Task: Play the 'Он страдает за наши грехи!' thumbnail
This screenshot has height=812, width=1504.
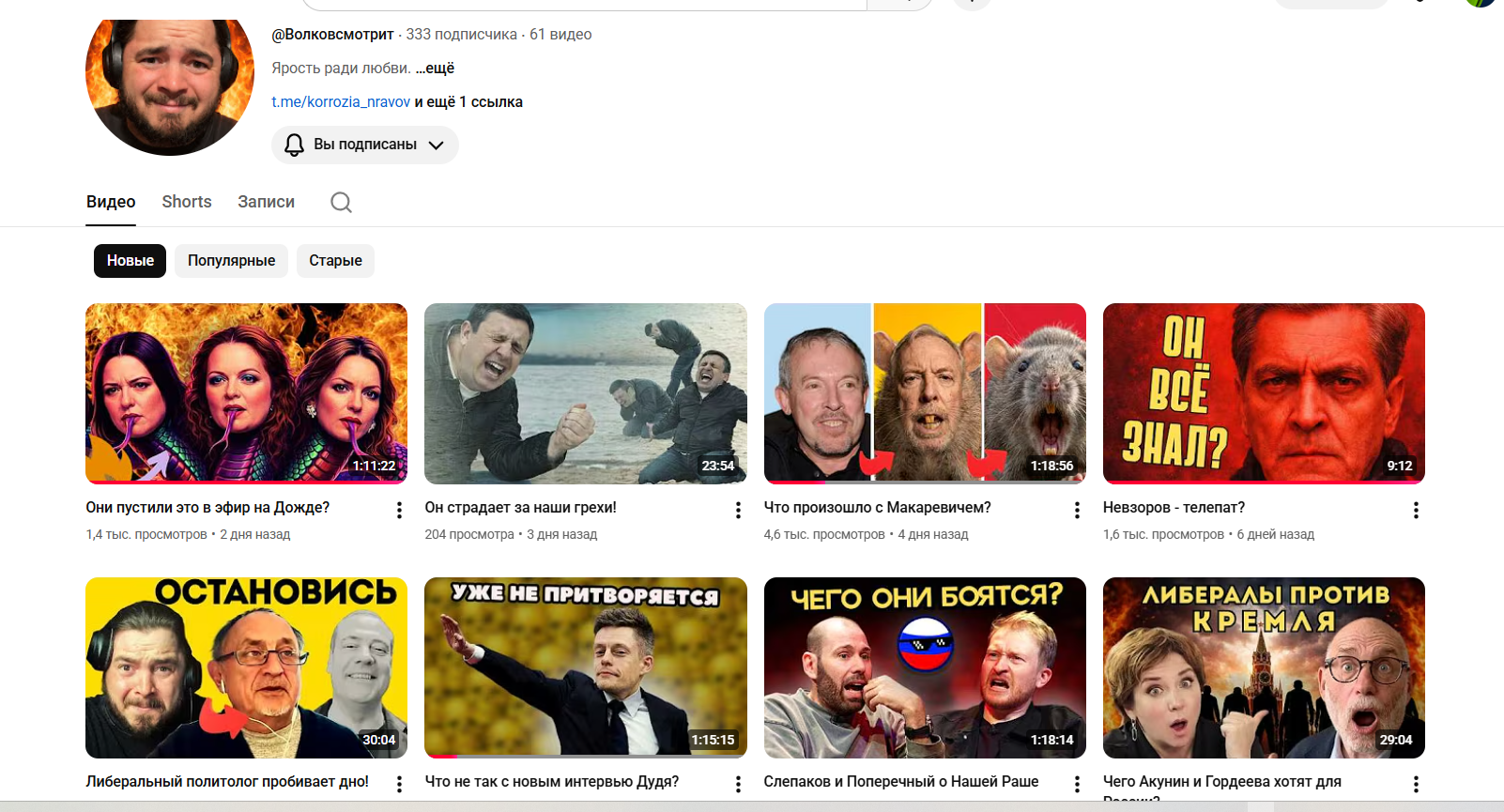Action: [x=585, y=393]
